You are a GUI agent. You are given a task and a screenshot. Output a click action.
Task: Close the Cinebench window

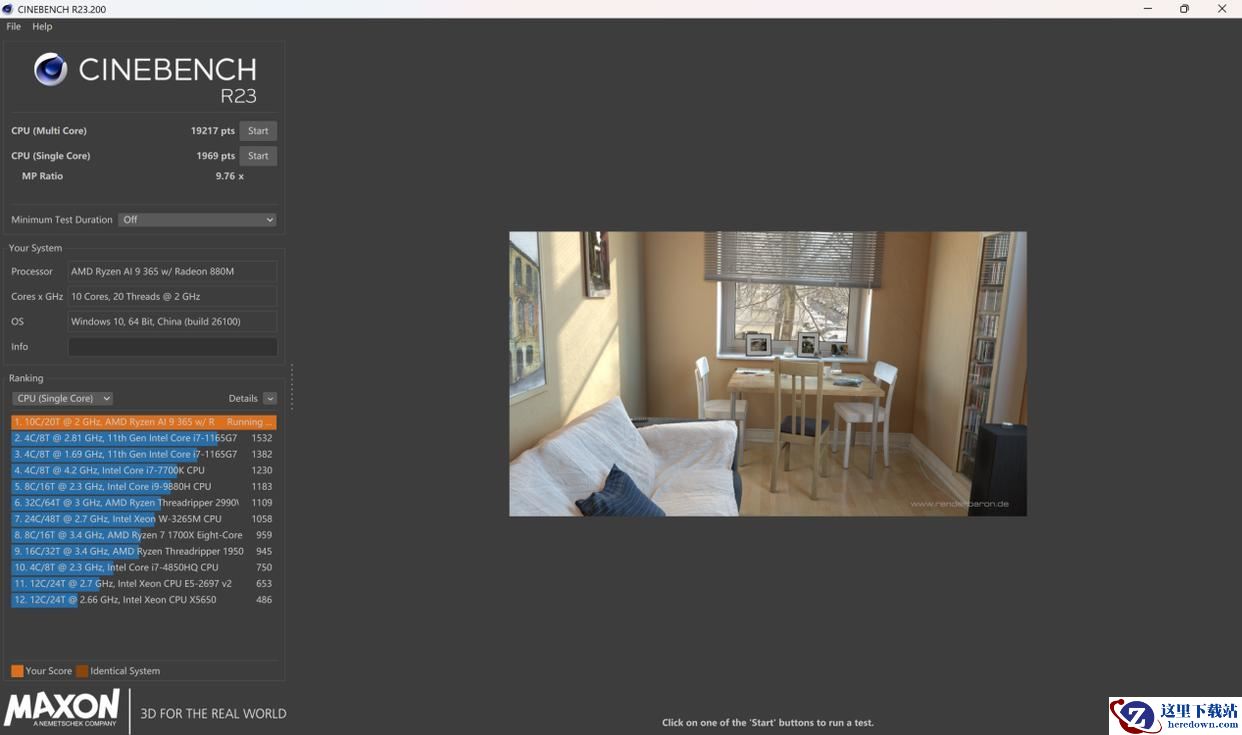[x=1222, y=9]
